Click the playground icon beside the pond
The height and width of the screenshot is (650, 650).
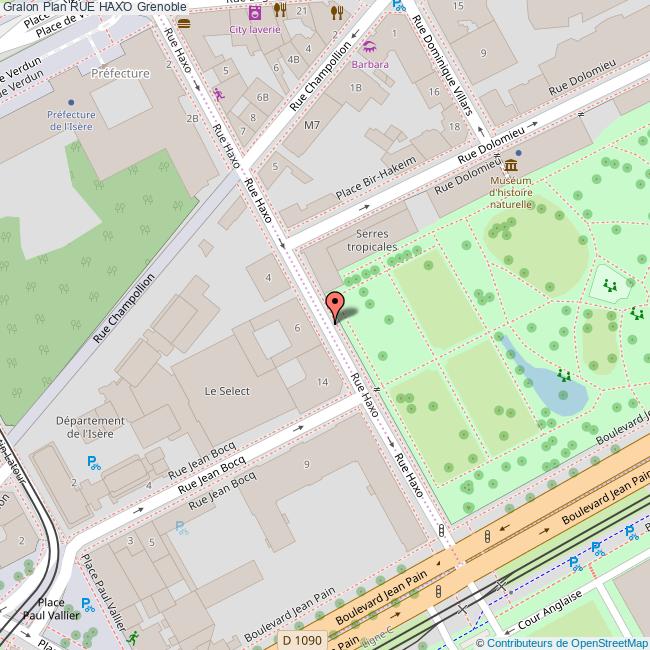(x=564, y=376)
